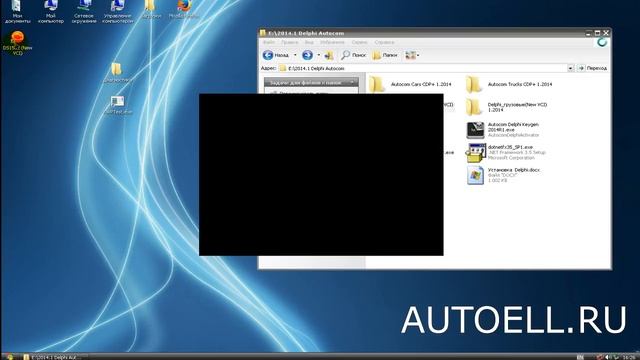Go back with the Назад arrow button
Image resolution: width=640 pixels, height=360 pixels.
coord(276,55)
